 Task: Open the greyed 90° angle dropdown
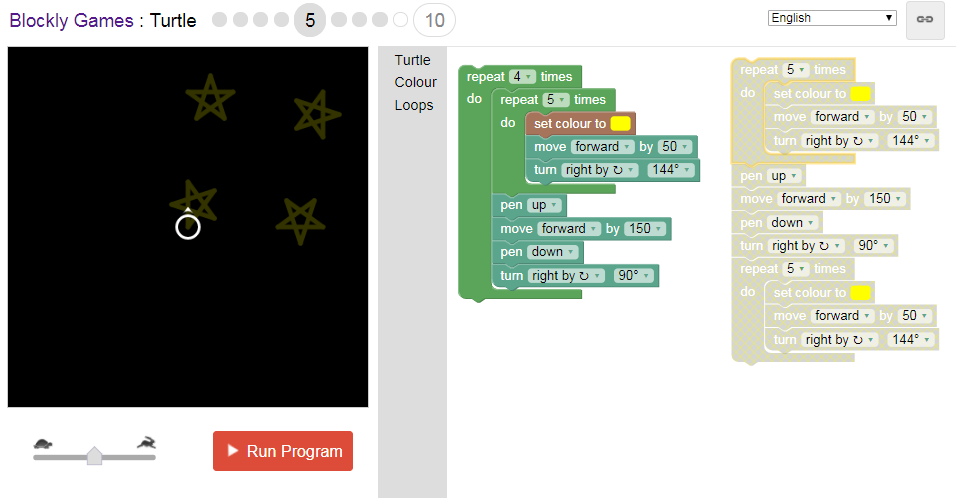click(874, 246)
